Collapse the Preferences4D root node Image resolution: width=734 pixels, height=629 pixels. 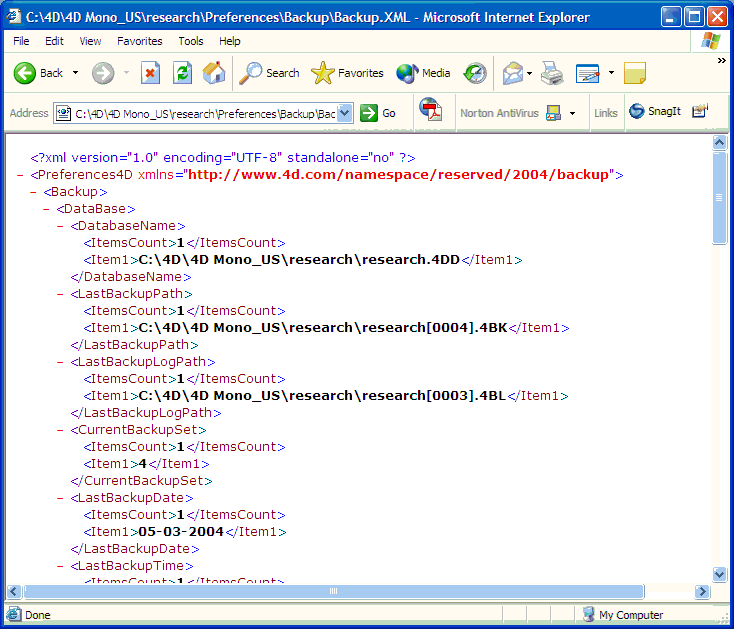(21, 175)
